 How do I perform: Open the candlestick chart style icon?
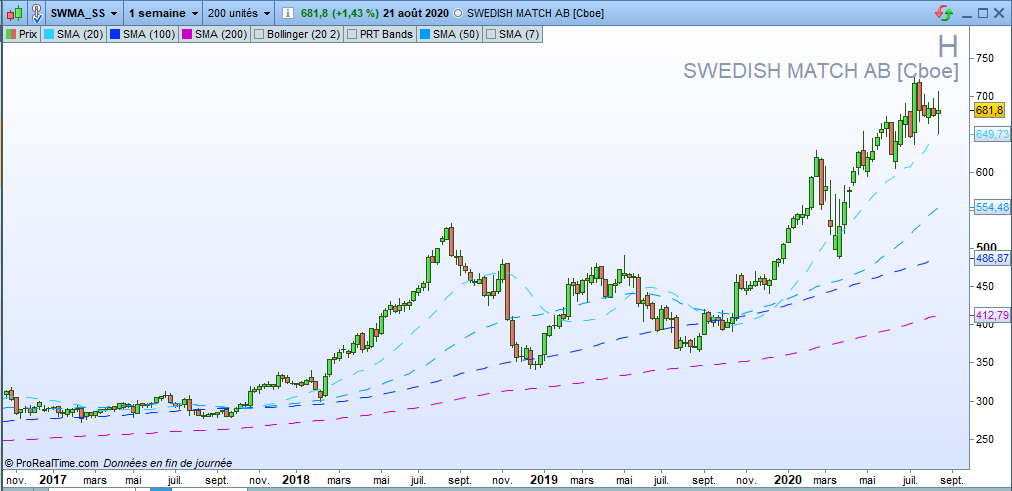14,13
